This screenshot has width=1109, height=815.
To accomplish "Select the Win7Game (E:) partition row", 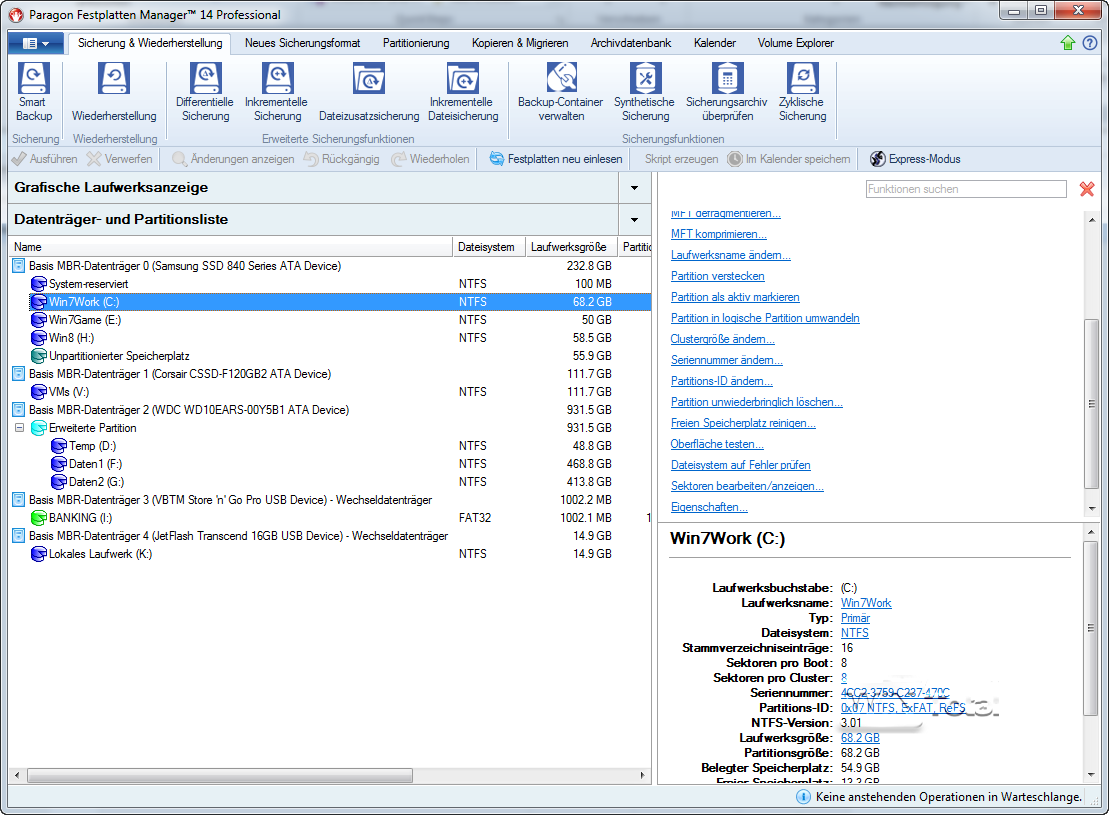I will click(x=85, y=320).
